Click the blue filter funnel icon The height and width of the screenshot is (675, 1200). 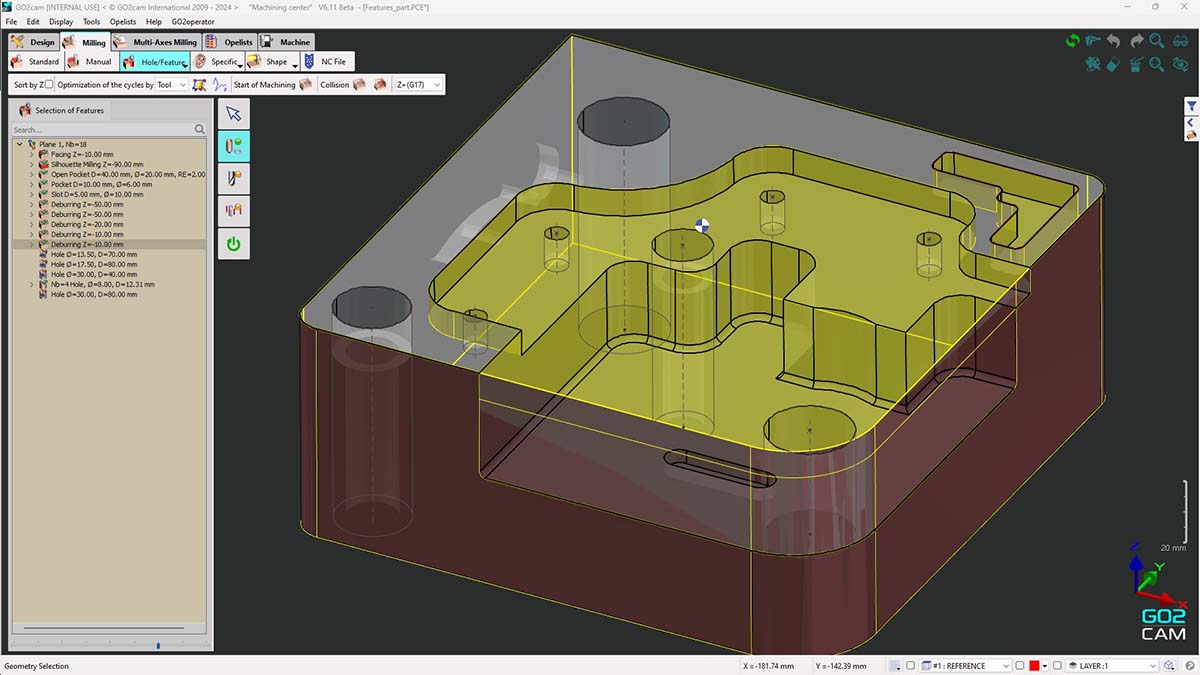point(1191,106)
